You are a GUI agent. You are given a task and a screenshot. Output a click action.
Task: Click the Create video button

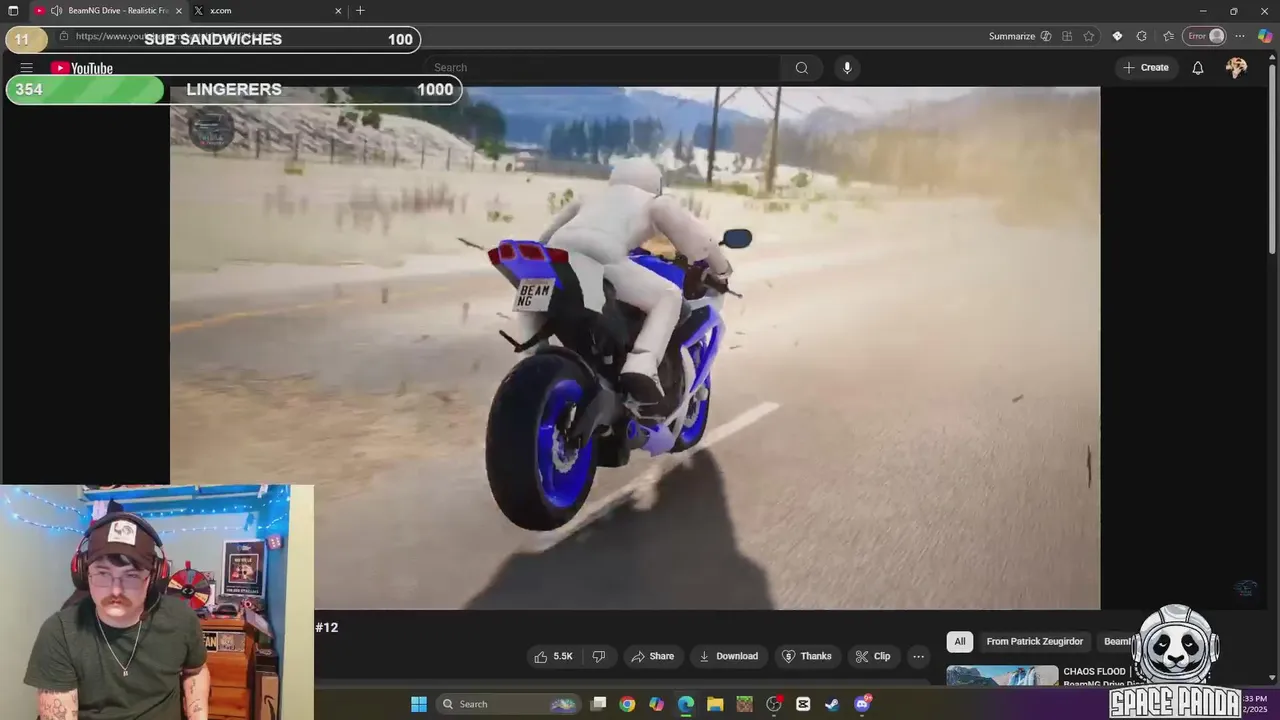(x=1146, y=68)
